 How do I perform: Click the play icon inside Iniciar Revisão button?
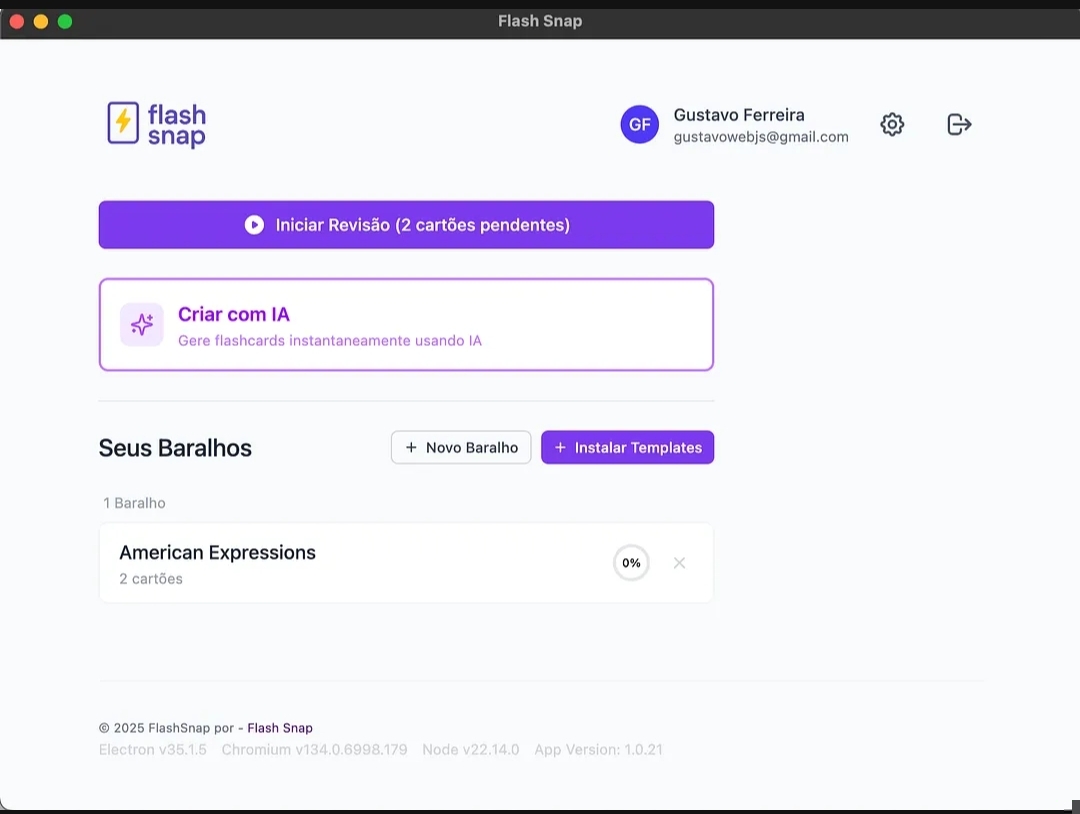point(254,225)
